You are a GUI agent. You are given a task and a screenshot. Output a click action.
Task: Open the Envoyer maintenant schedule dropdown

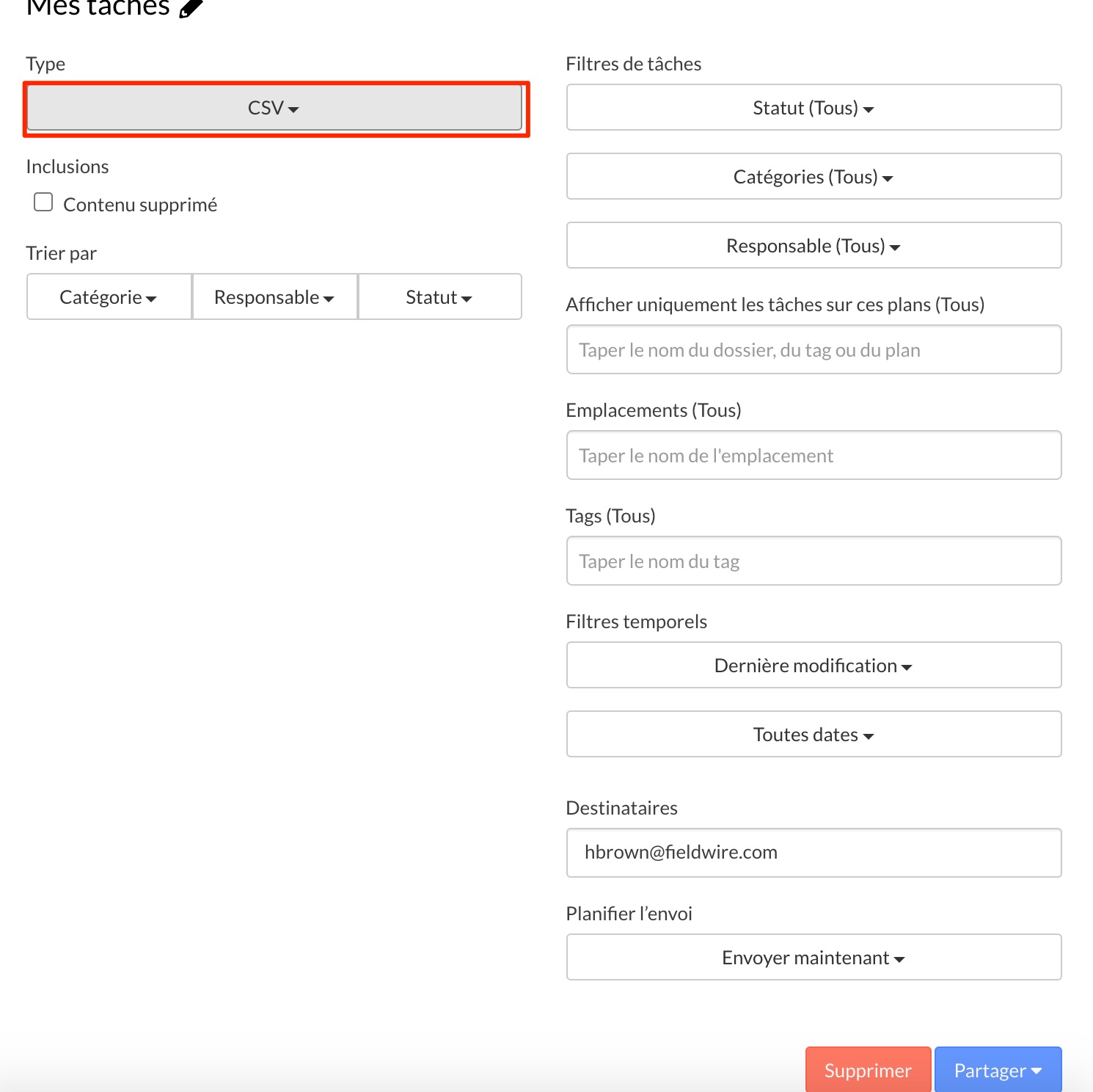coord(813,958)
